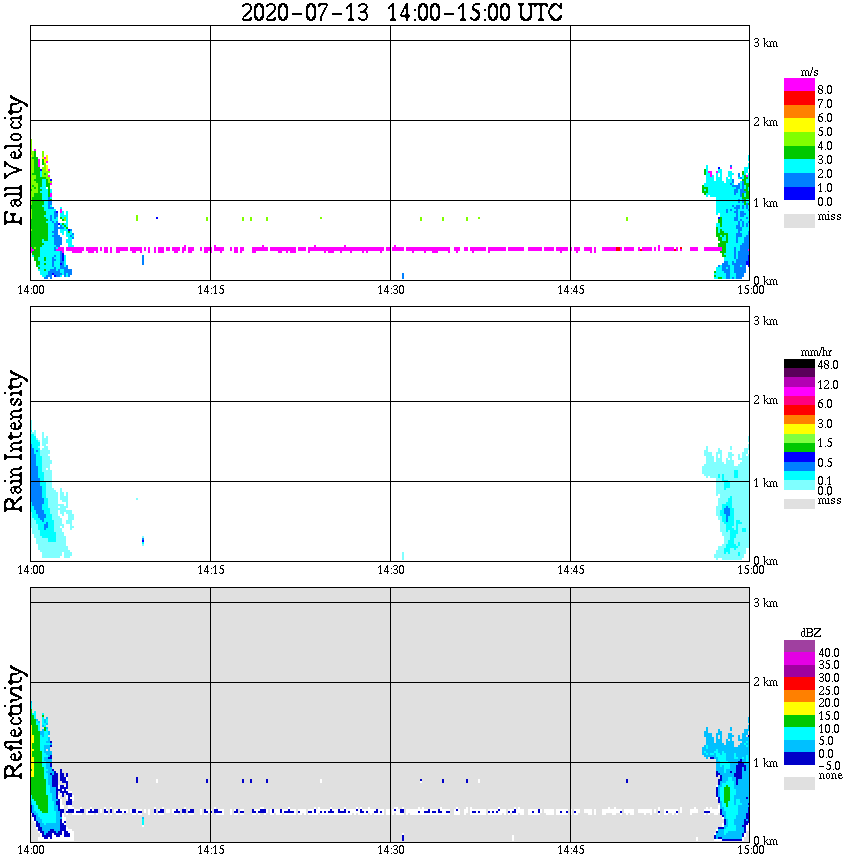This screenshot has width=850, height=868.
Task: Click the "14:30" tick under the Reflectivity plot
Action: click(391, 850)
